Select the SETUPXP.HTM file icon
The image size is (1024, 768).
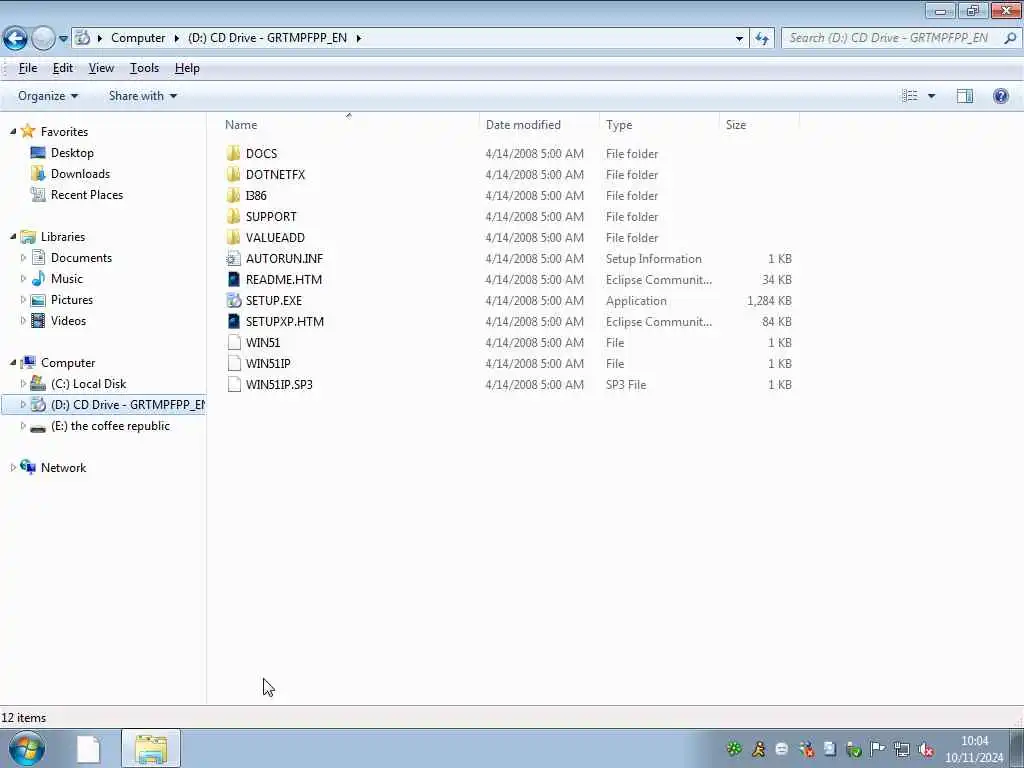click(x=233, y=321)
